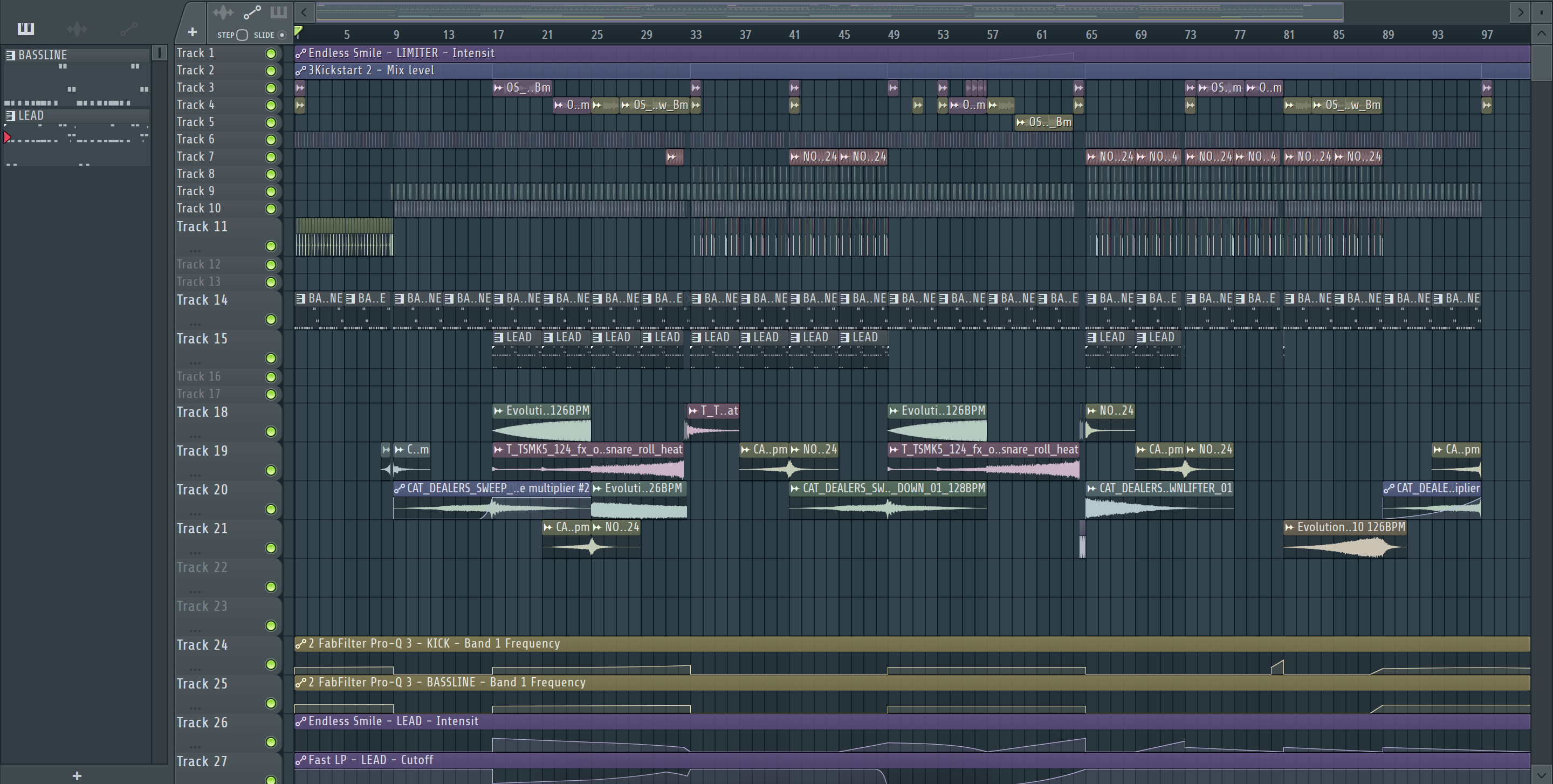Select pattern clip piano icon in playlist header
The width and height of the screenshot is (1553, 784).
point(279,12)
